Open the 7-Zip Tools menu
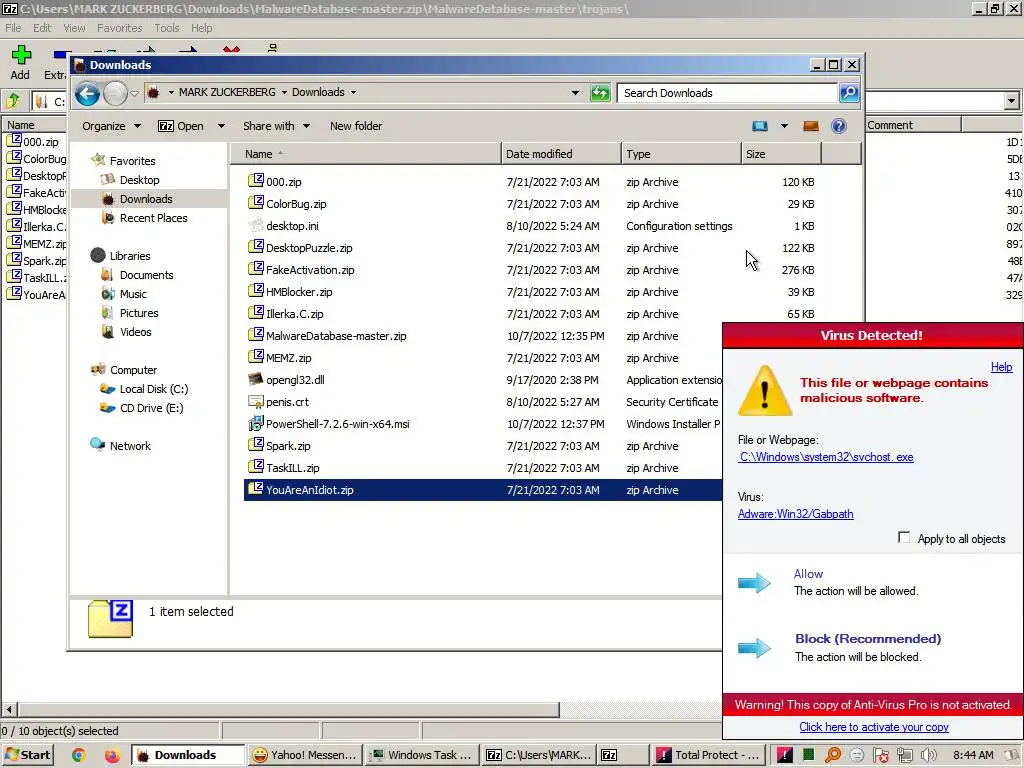Screen dimensions: 1024x768 [x=167, y=28]
